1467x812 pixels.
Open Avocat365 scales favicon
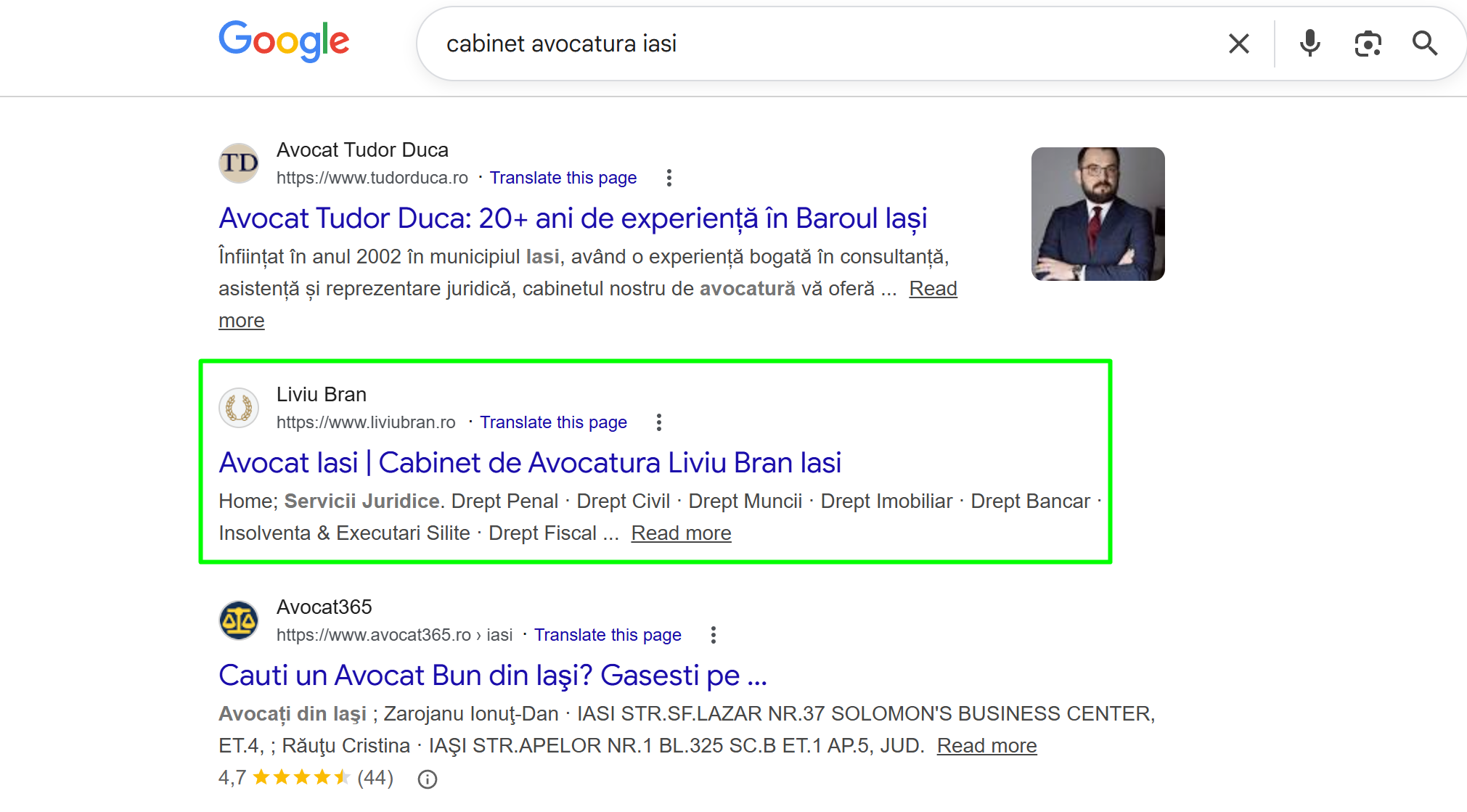[x=239, y=620]
